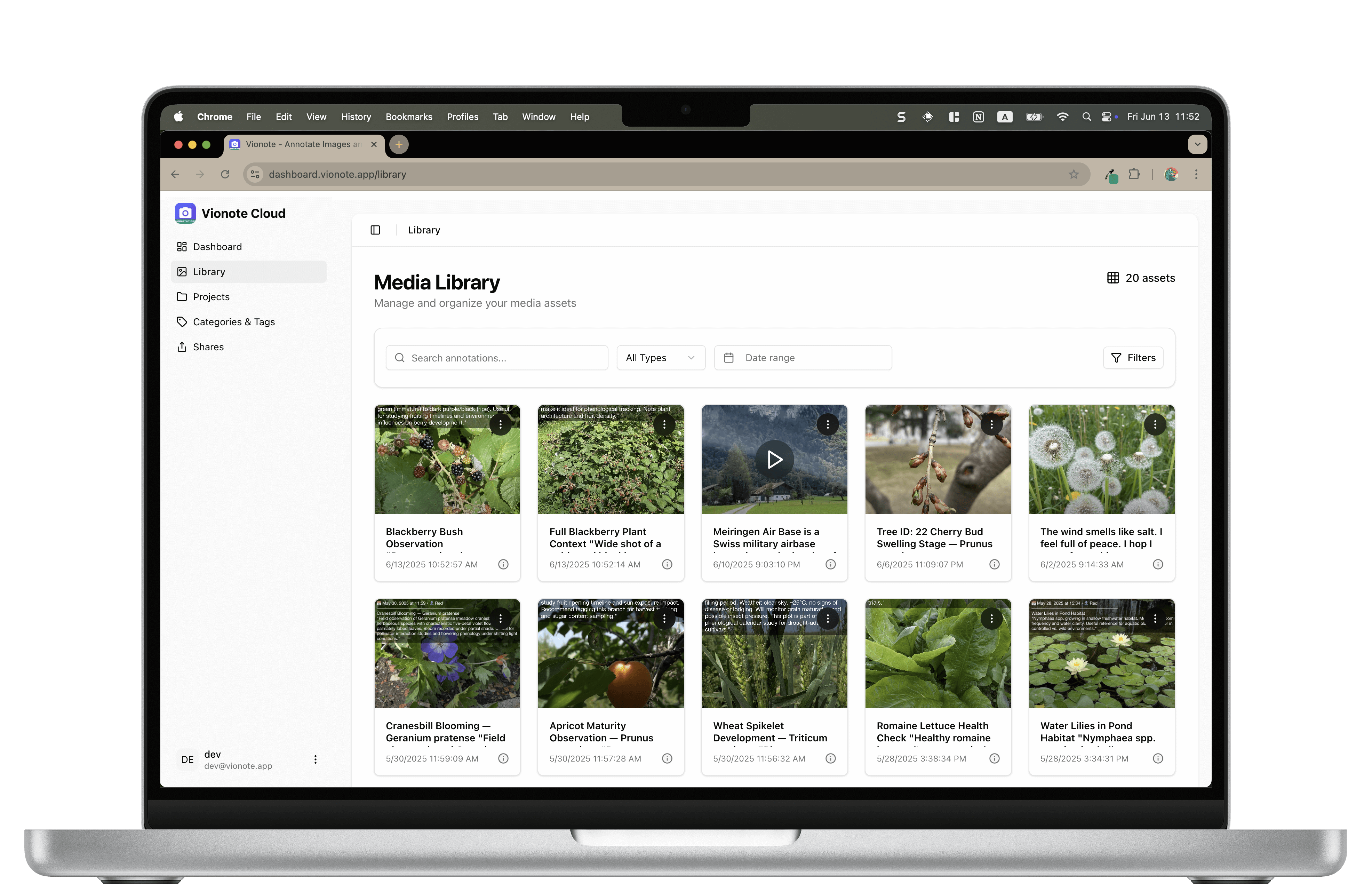Open macOS Spotlight search

pos(1086,117)
